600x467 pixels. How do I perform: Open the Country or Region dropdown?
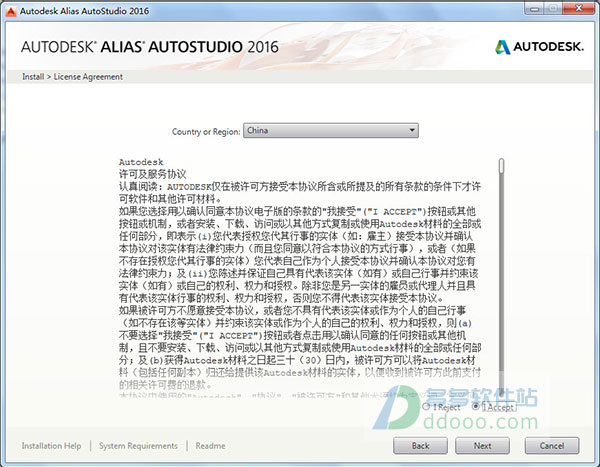tap(331, 131)
